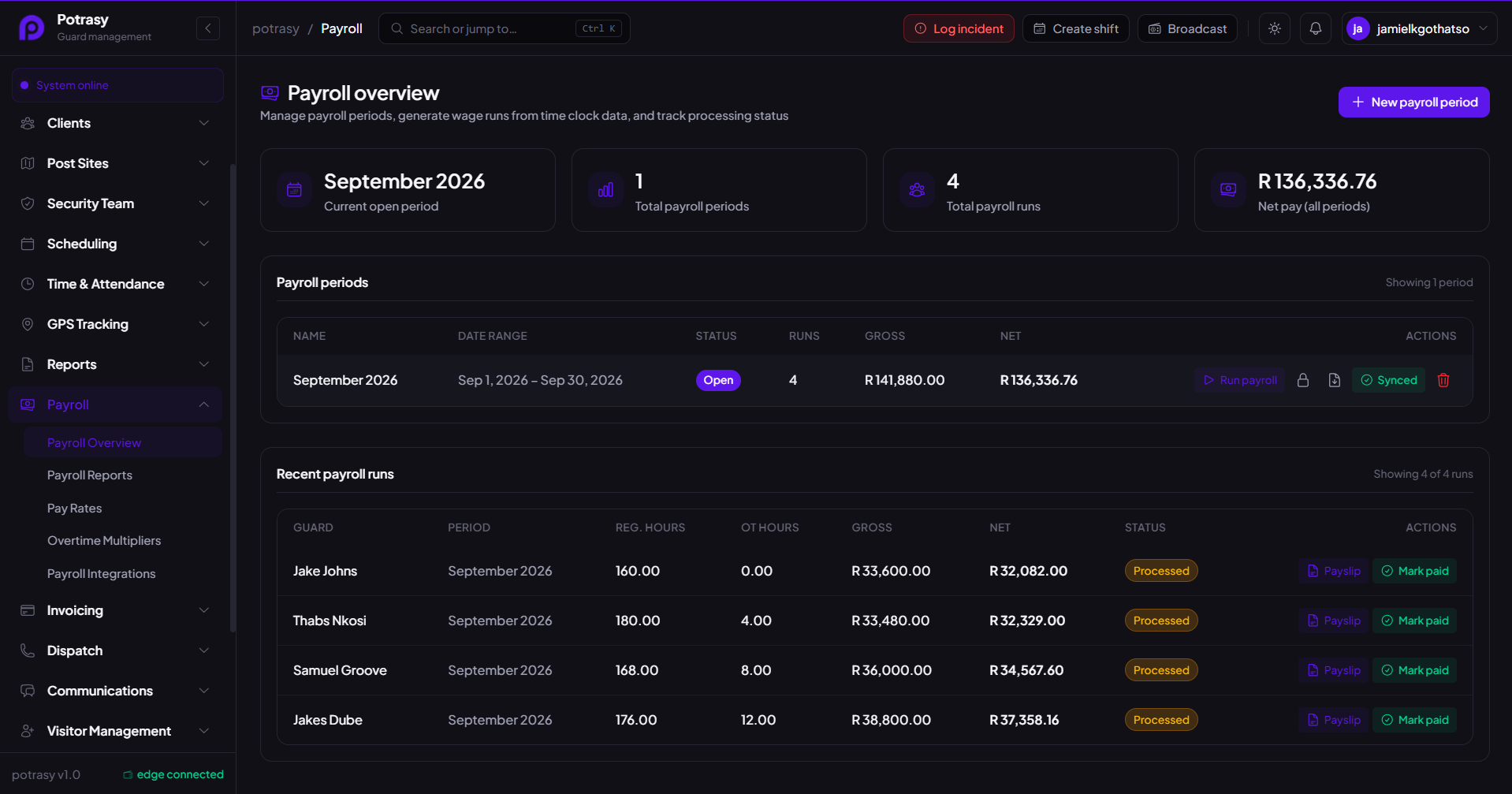Click the Dispatch phone icon
Image resolution: width=1512 pixels, height=794 pixels.
(x=28, y=650)
